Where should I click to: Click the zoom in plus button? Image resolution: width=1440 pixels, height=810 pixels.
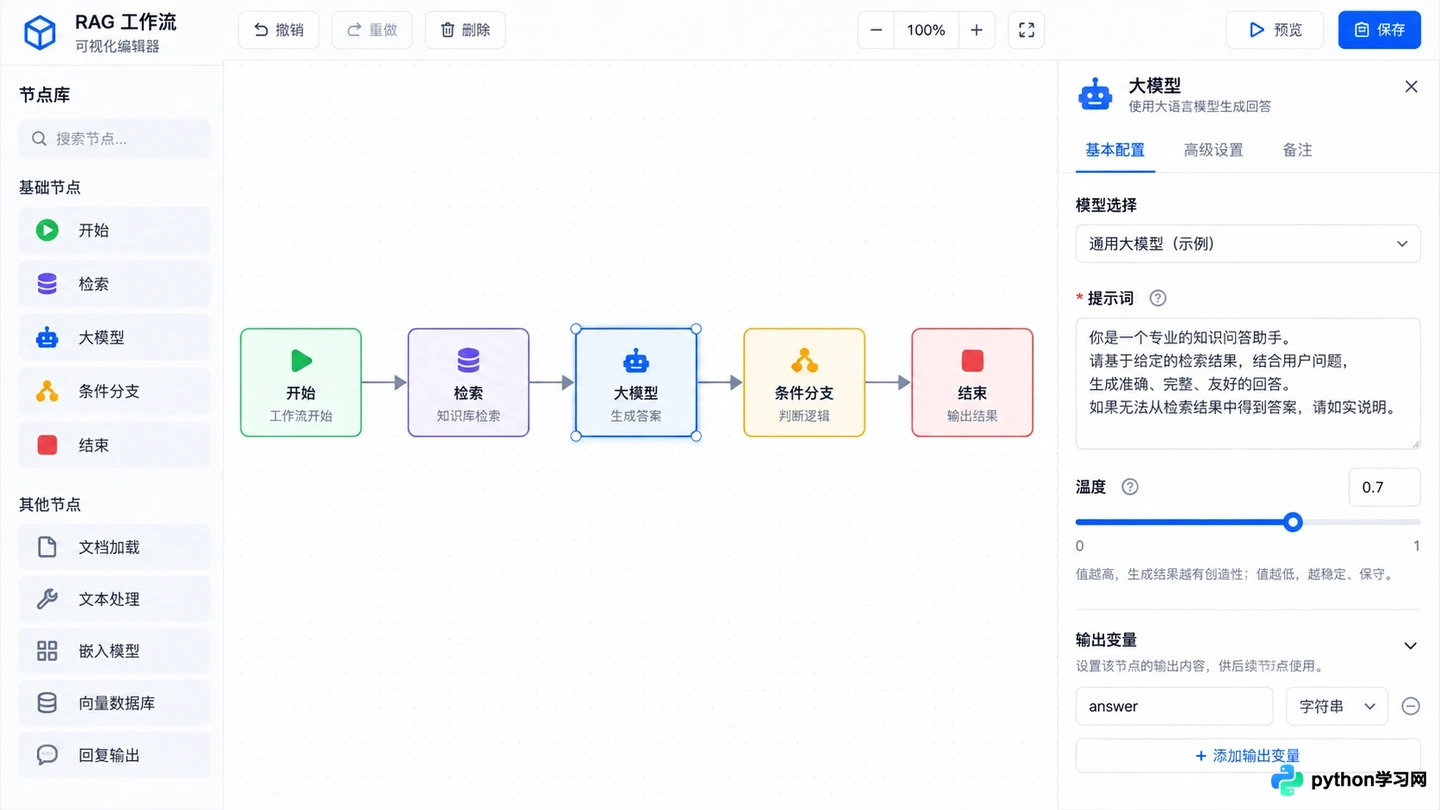976,30
